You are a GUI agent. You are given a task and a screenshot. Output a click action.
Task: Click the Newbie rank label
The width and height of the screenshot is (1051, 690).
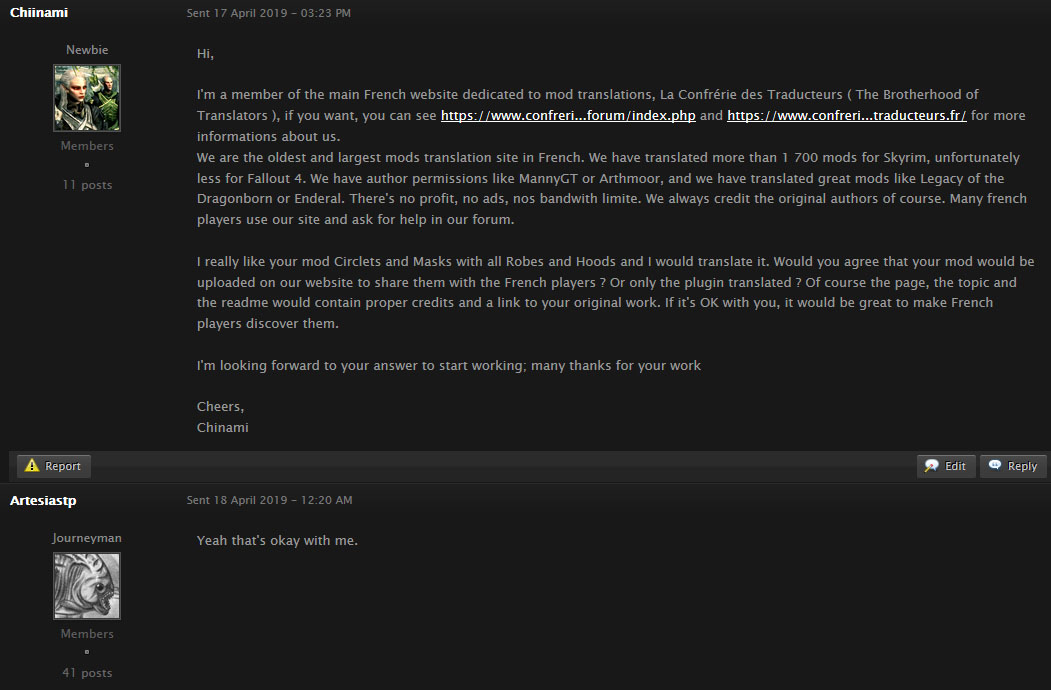pos(87,50)
